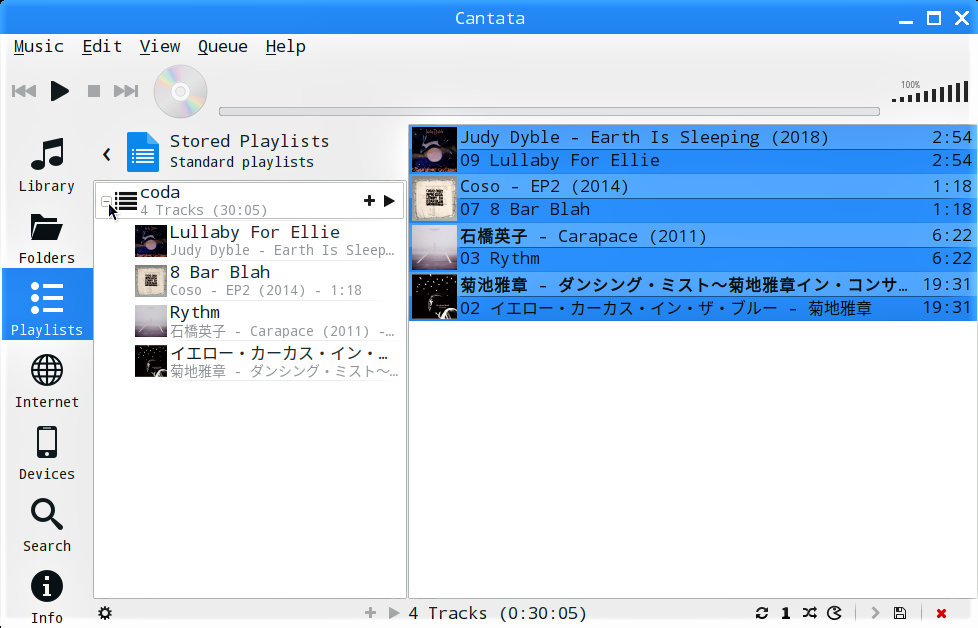Viewport: 978px width, 628px height.
Task: Click the CD cover art icon
Action: (x=180, y=91)
